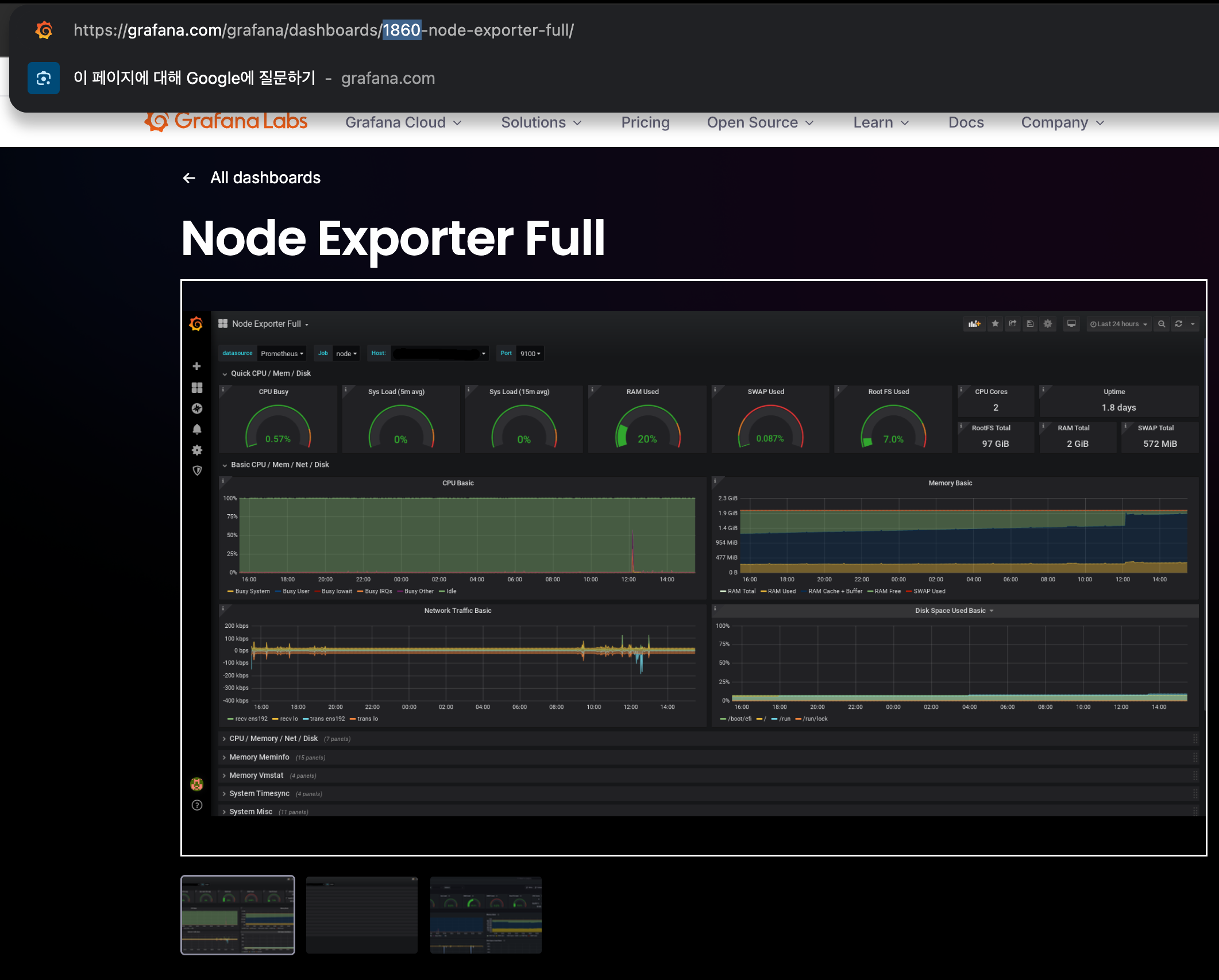This screenshot has width=1219, height=980.
Task: Expand the Memory Meminfo row
Action: [x=259, y=757]
